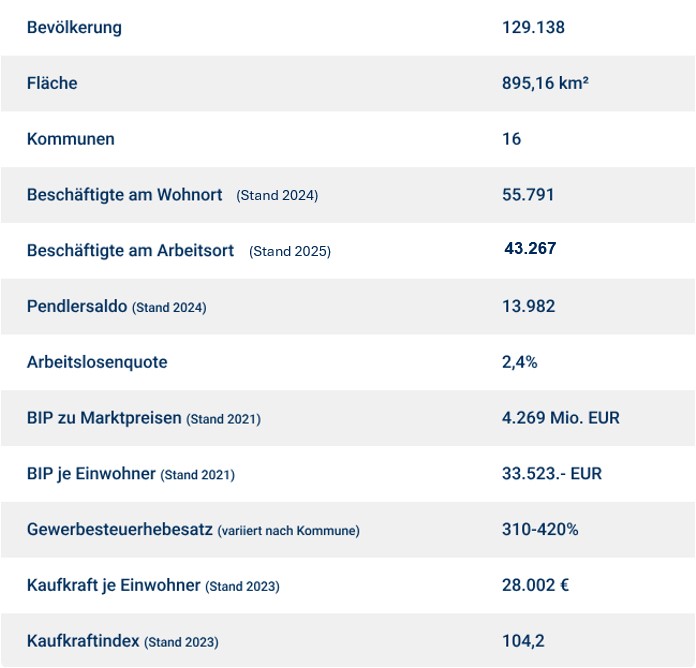This screenshot has width=696, height=668.
Task: Select BIP zu Marktpreisen label
Action: click(x=104, y=418)
